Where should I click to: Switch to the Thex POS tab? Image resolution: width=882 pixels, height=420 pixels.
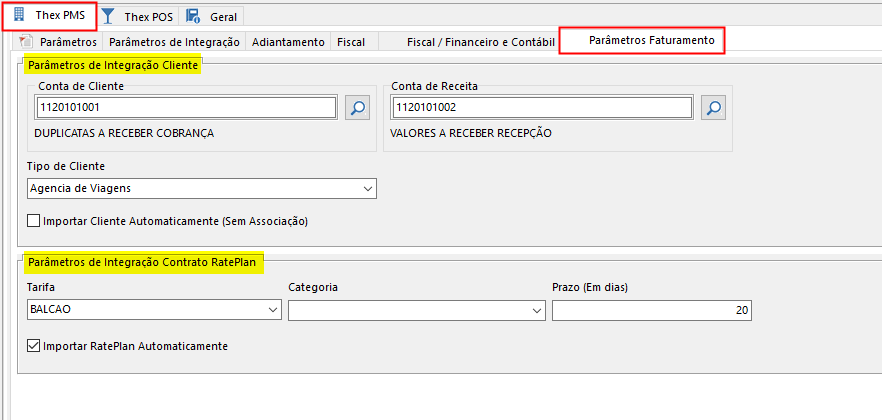click(148, 17)
